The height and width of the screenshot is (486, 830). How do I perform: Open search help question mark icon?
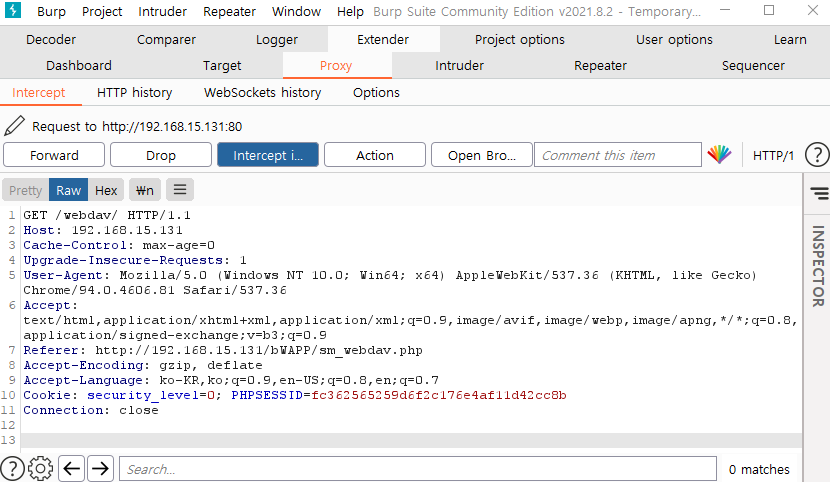click(12, 469)
